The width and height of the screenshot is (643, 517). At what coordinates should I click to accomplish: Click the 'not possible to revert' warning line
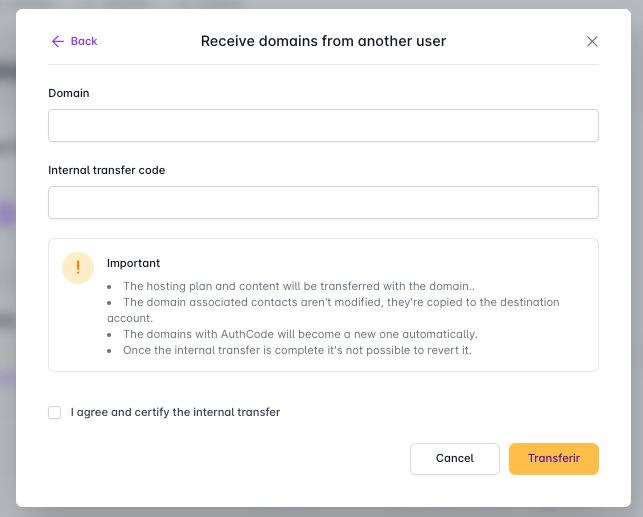pyautogui.click(x=297, y=350)
